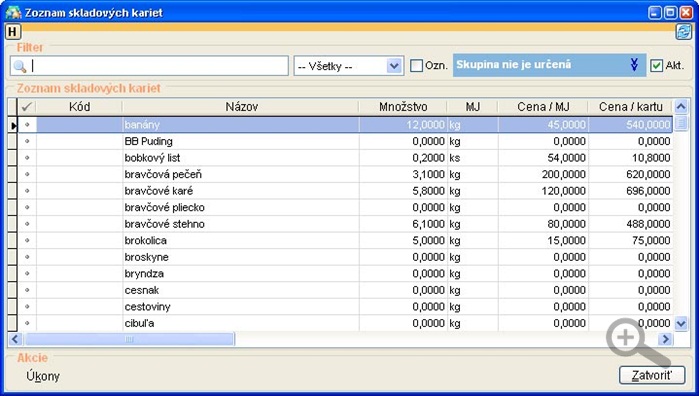Click the vertical scrollbar thumb
Viewport: 699px width, 396px height.
681,123
